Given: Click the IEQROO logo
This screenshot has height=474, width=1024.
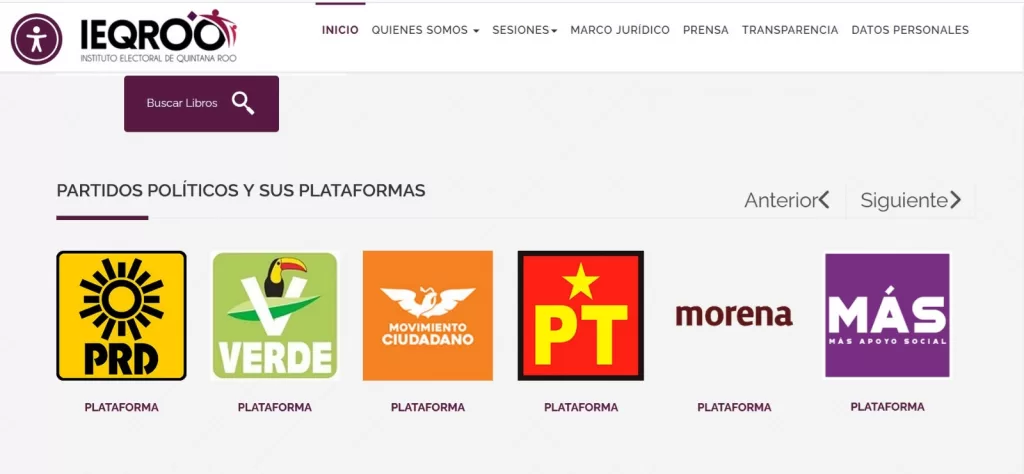Looking at the screenshot, I should [x=159, y=37].
